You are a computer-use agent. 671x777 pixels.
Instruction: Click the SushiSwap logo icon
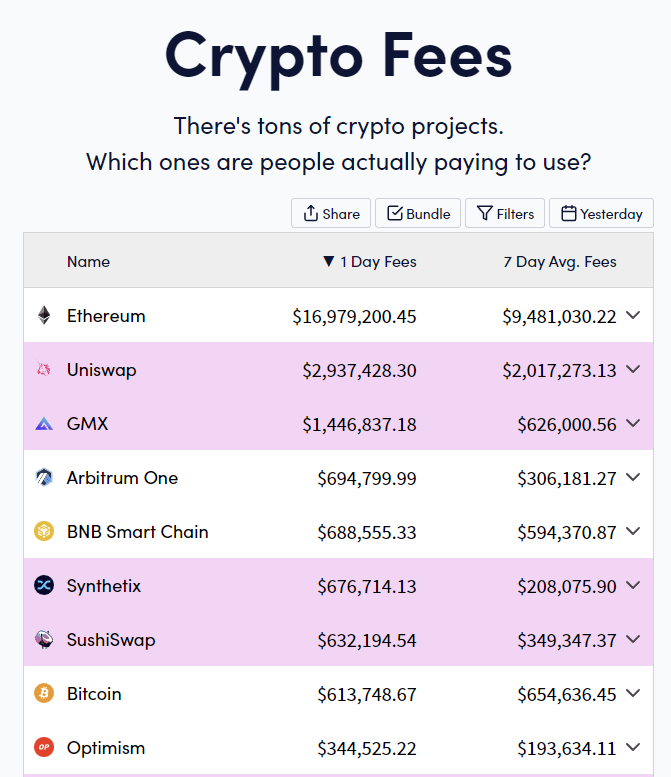(x=43, y=640)
